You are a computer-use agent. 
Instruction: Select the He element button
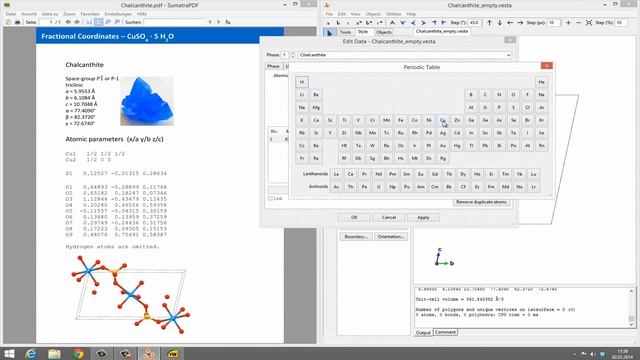[x=541, y=82]
